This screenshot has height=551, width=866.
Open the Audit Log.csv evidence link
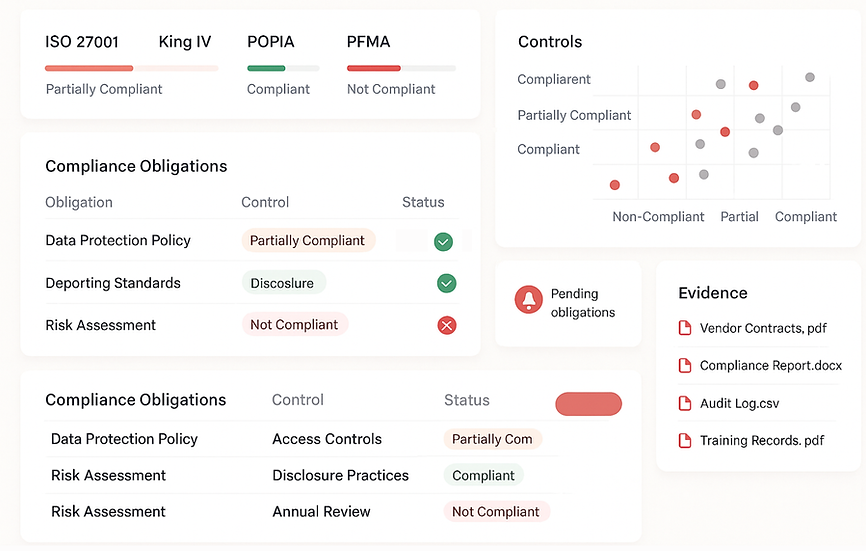tap(739, 404)
